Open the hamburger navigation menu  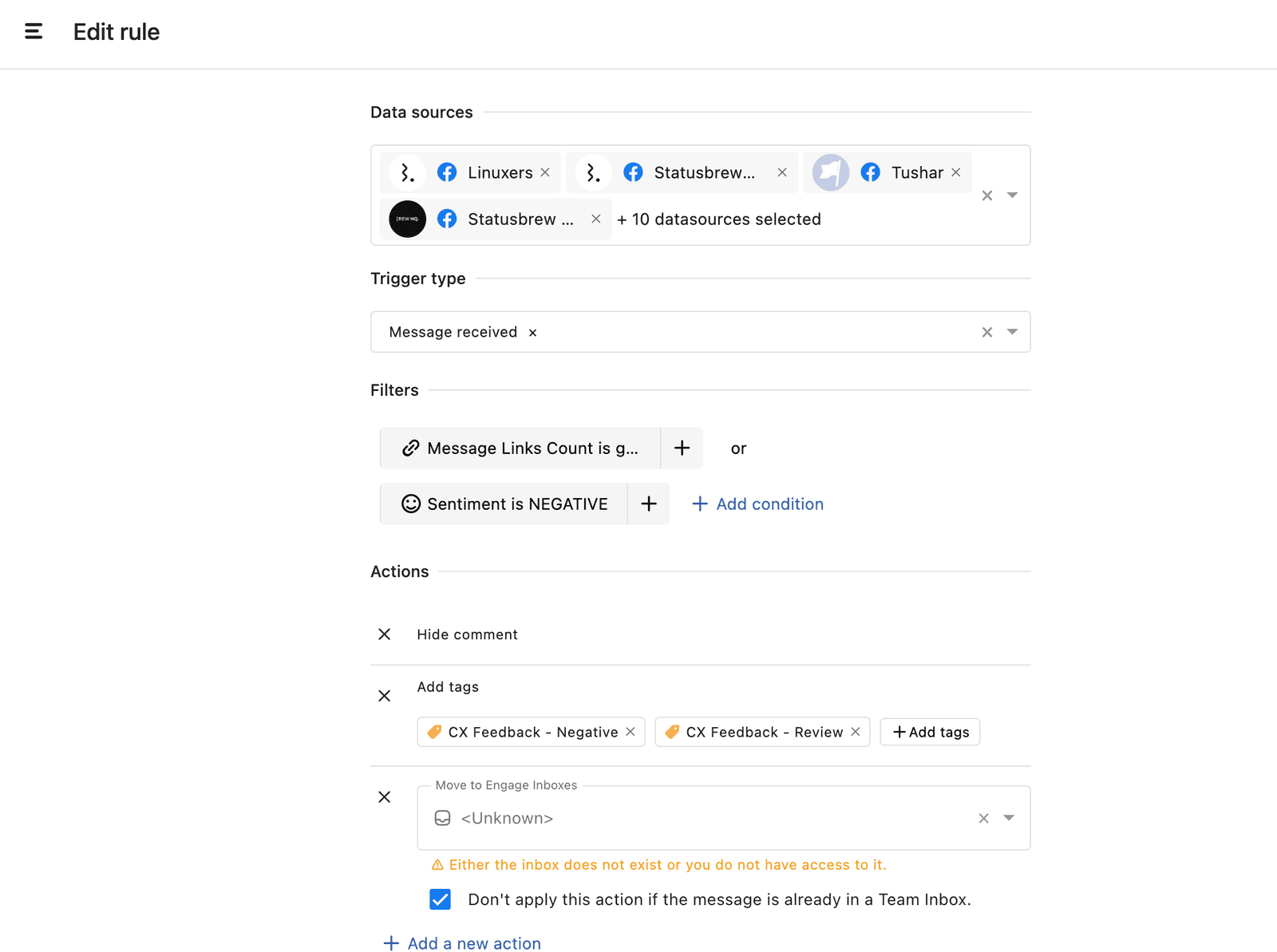34,32
